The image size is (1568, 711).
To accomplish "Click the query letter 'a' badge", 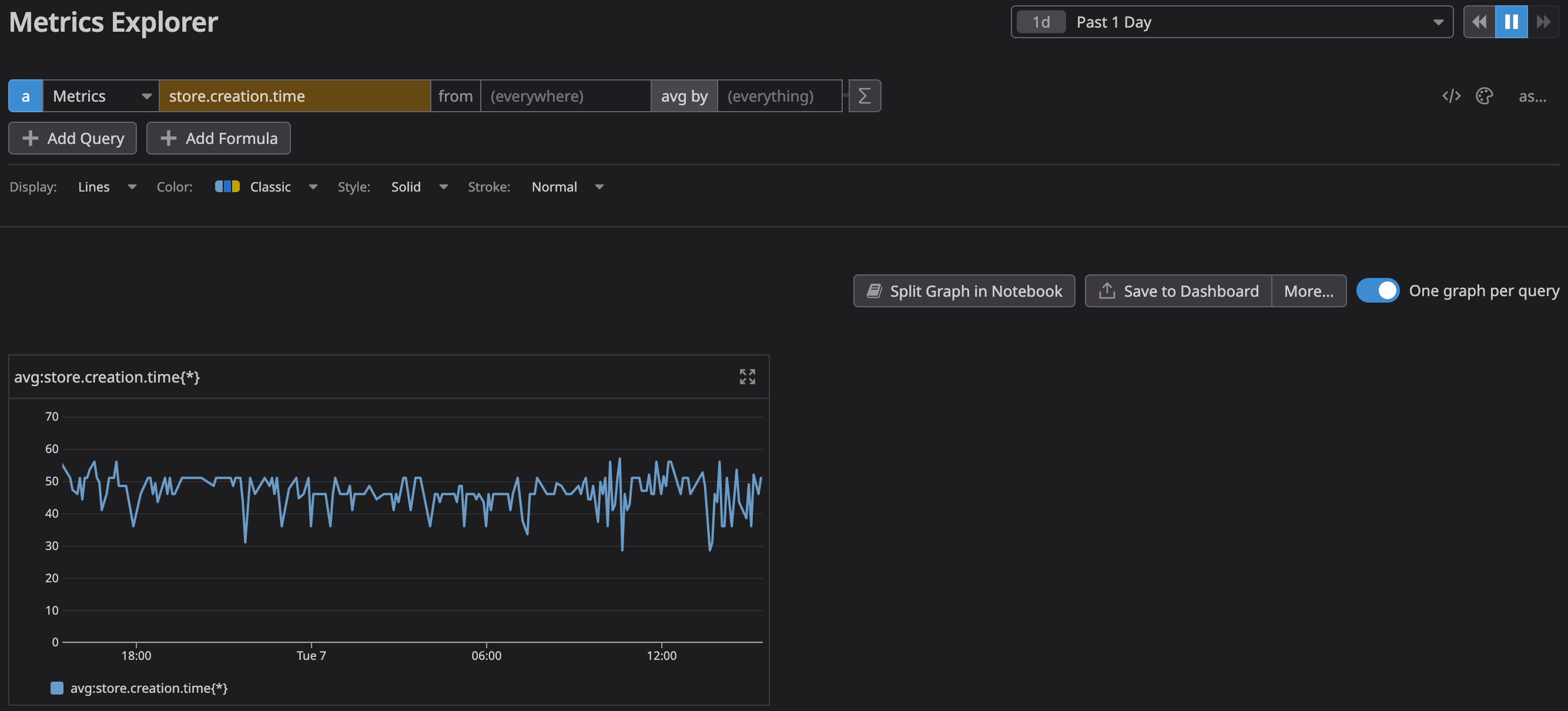I will pos(26,96).
